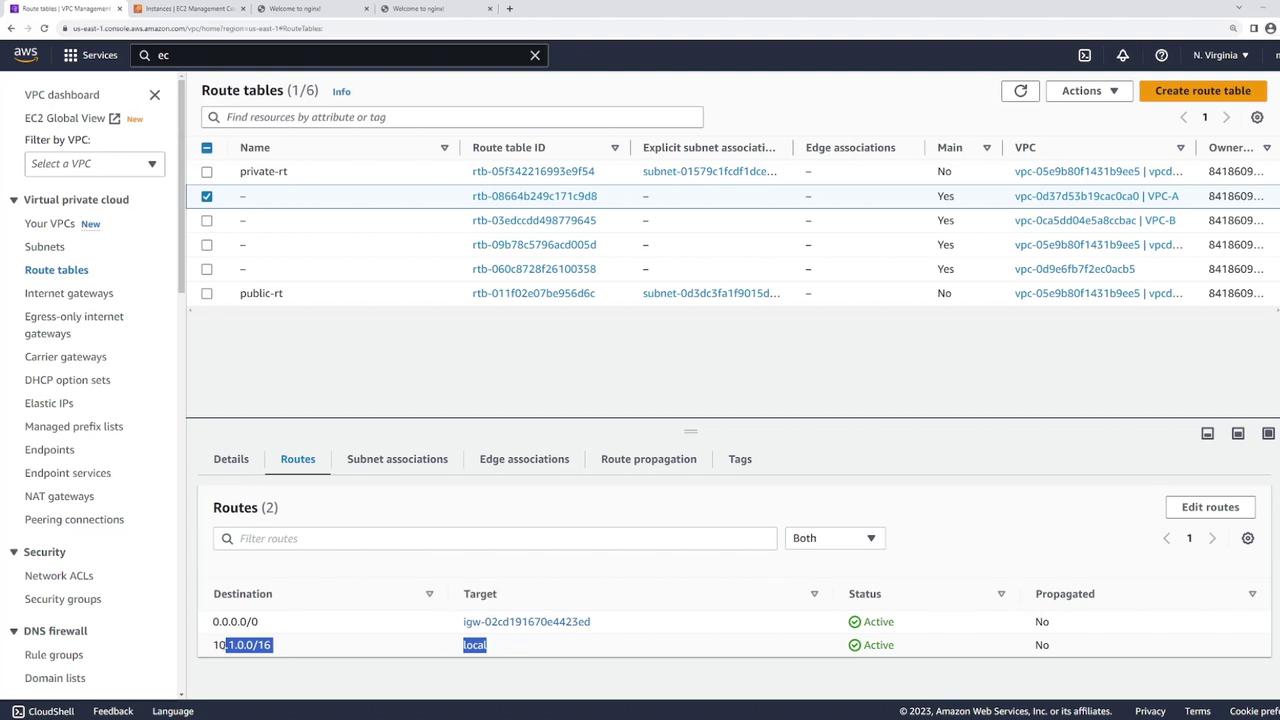Click the Edit routes button
1280x720 pixels.
click(1209, 507)
